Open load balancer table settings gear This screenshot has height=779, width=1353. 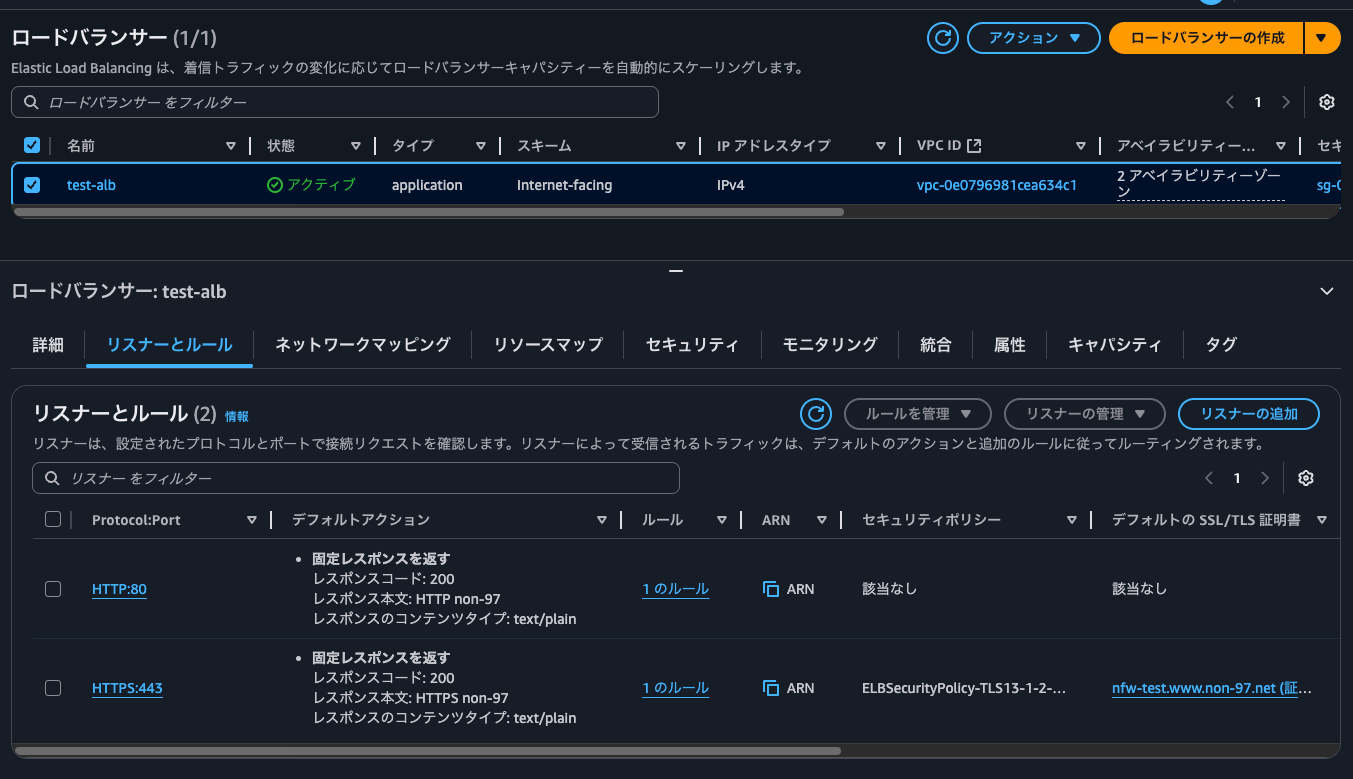click(x=1327, y=102)
